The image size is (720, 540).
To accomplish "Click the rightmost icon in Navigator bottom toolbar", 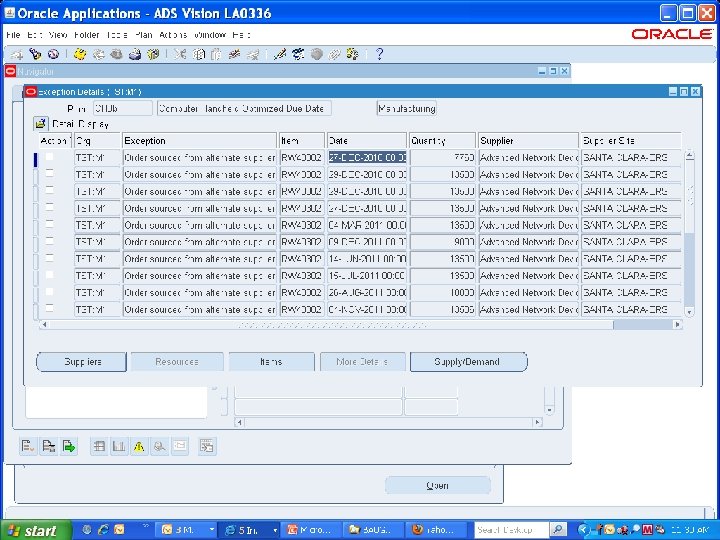I will coord(207,446).
